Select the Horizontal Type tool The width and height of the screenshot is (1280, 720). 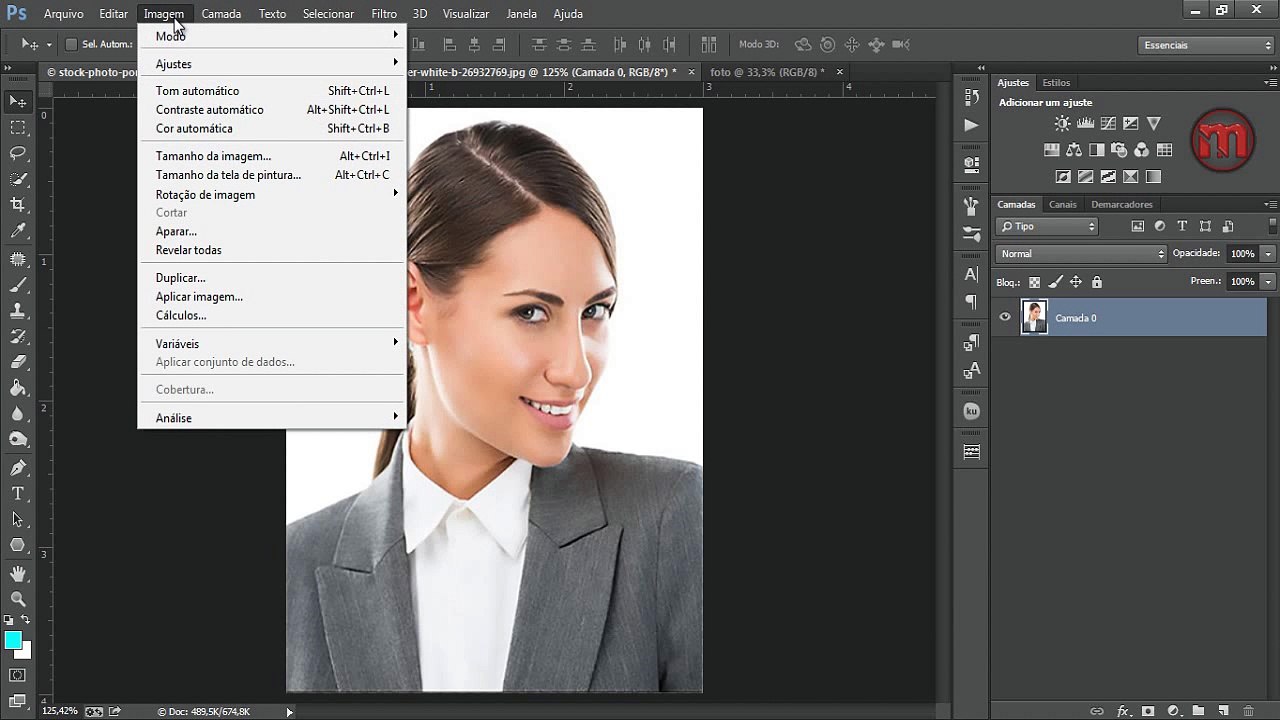tap(18, 494)
